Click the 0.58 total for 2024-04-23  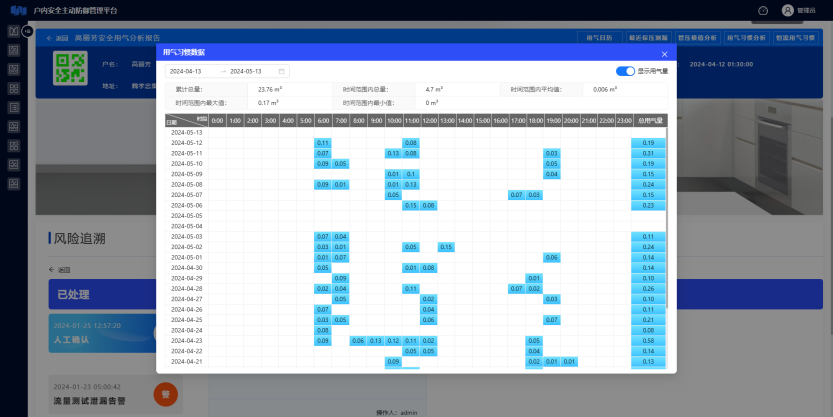(648, 341)
